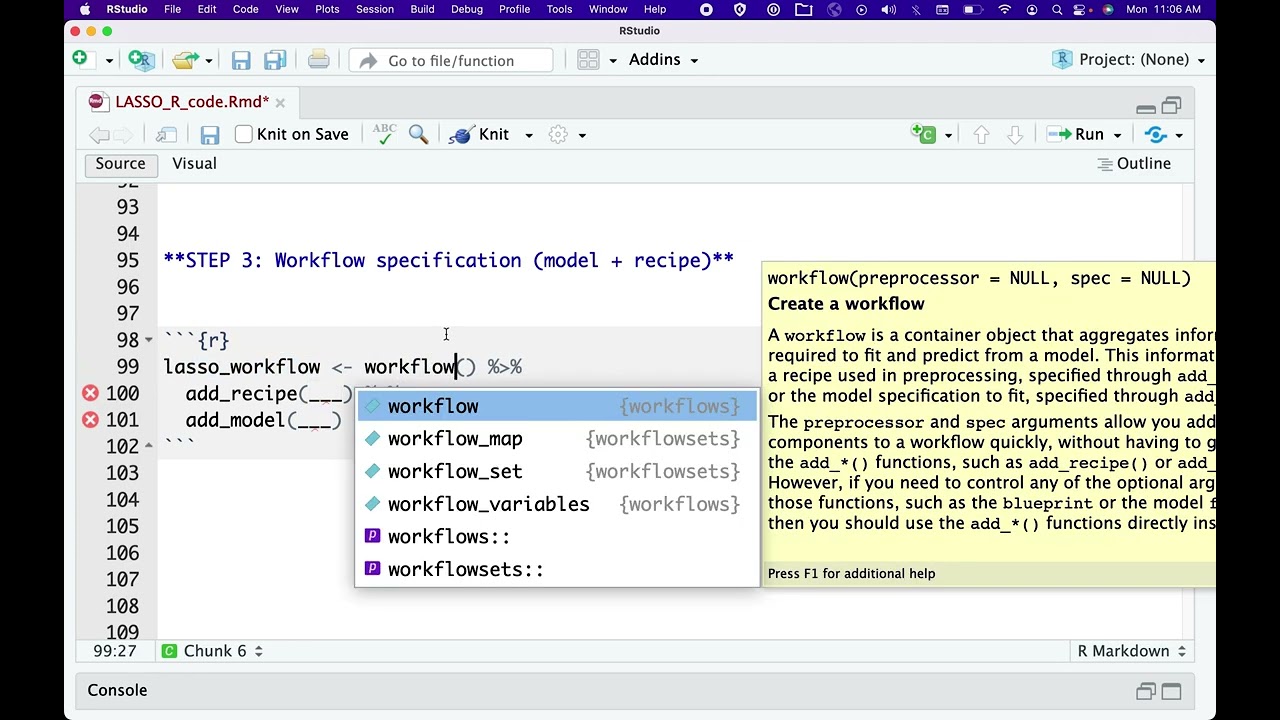Click the New File icon
Screen dimensions: 1280x720
tap(80, 60)
